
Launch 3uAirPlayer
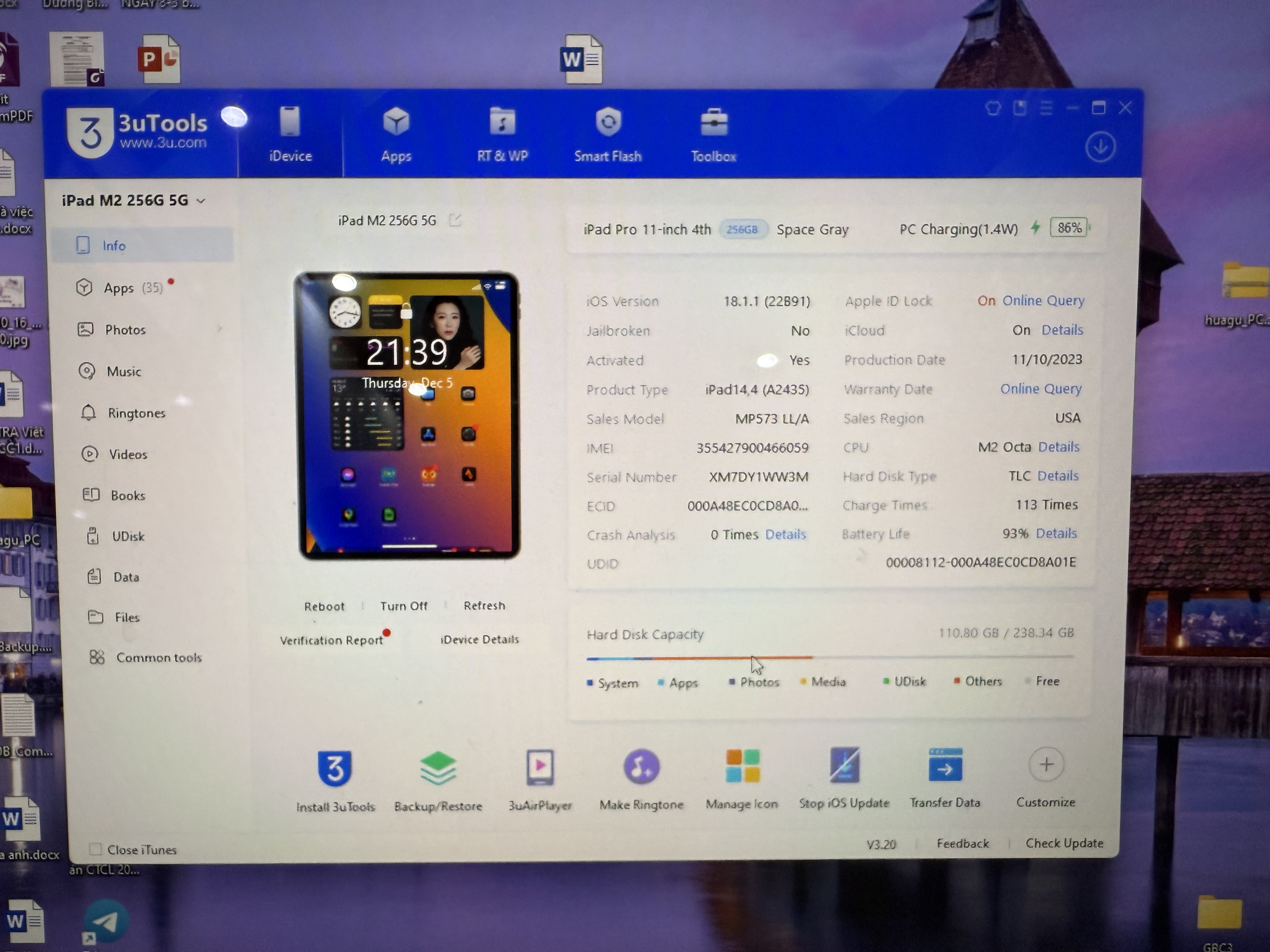[x=540, y=780]
